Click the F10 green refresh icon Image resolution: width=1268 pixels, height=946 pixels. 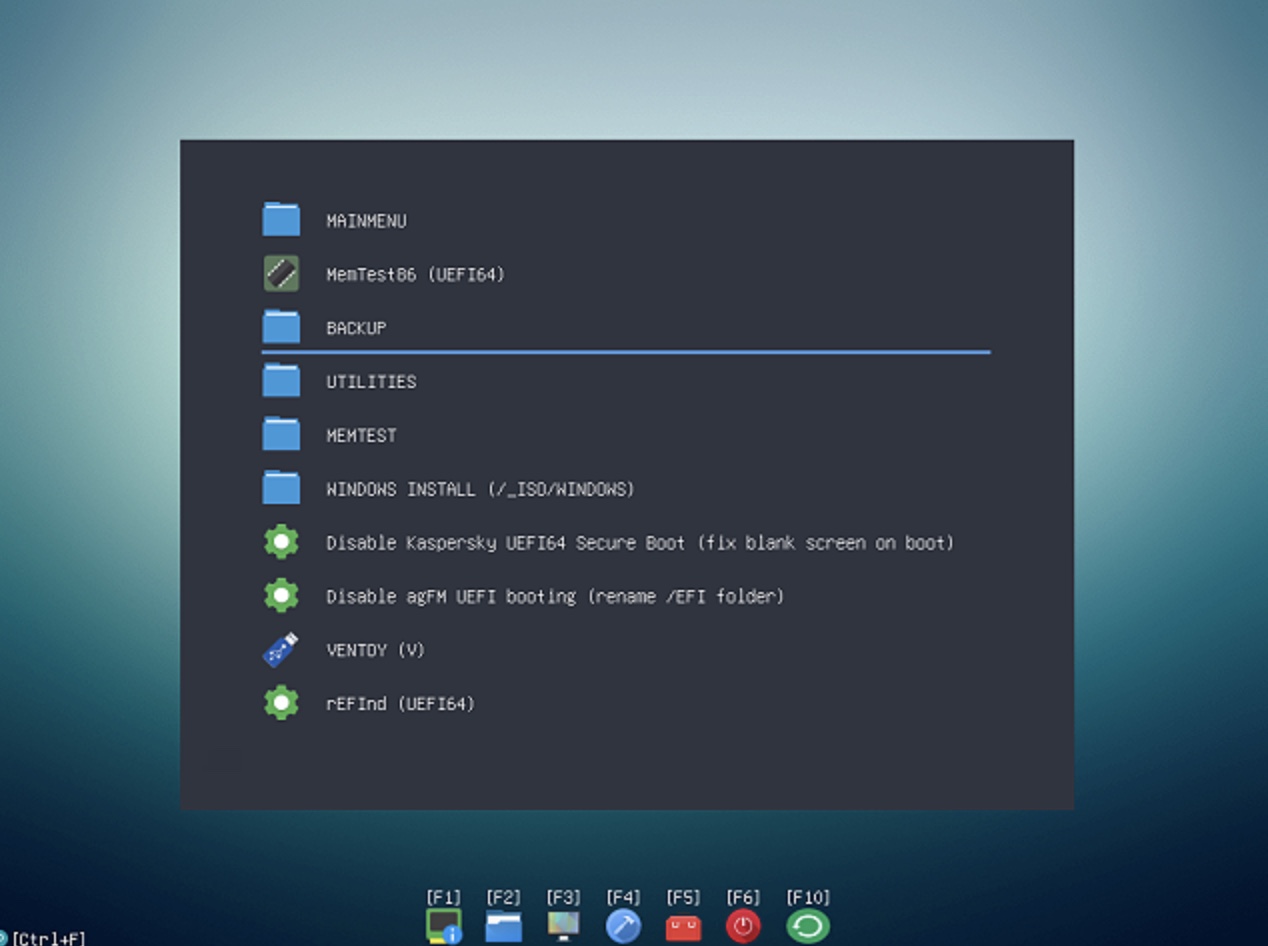808,926
